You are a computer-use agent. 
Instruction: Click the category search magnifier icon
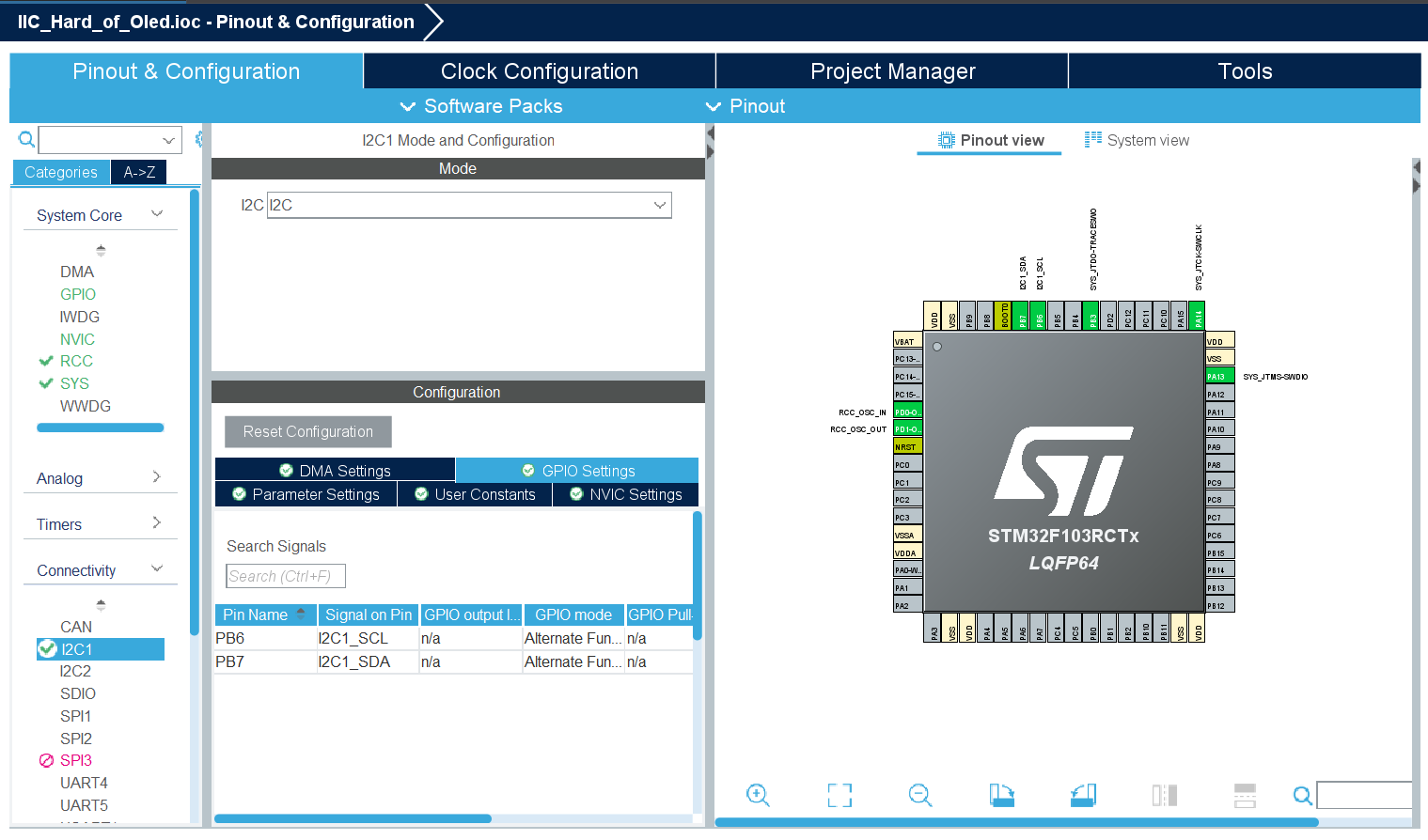(27, 140)
